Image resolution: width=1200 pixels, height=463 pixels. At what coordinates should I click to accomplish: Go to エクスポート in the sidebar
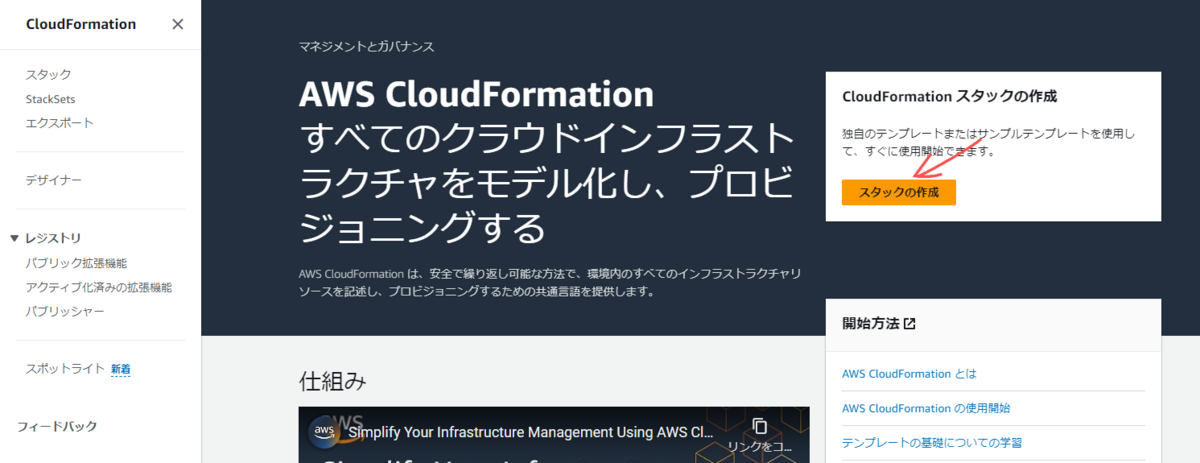60,123
